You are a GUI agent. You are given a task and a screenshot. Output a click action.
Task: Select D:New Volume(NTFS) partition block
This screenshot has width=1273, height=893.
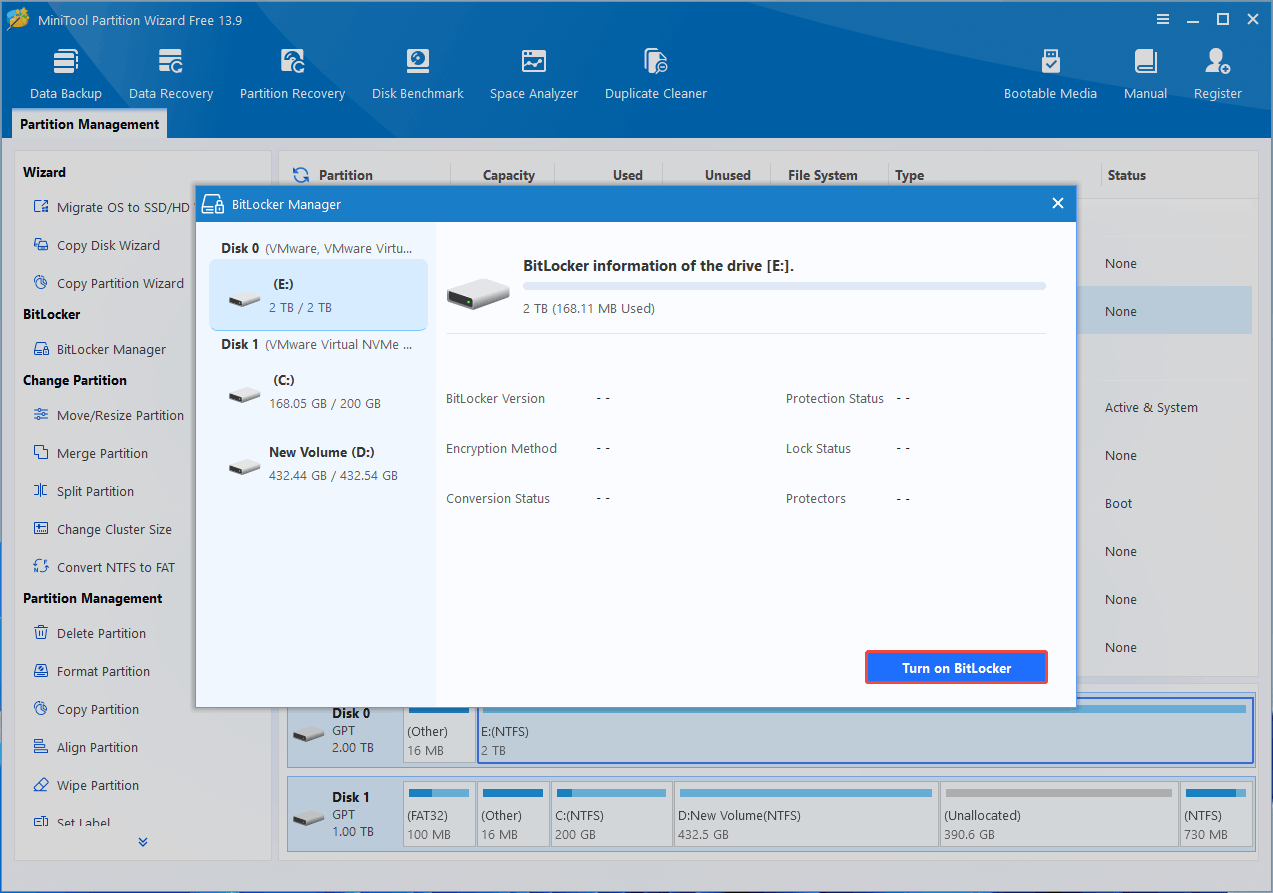point(806,816)
